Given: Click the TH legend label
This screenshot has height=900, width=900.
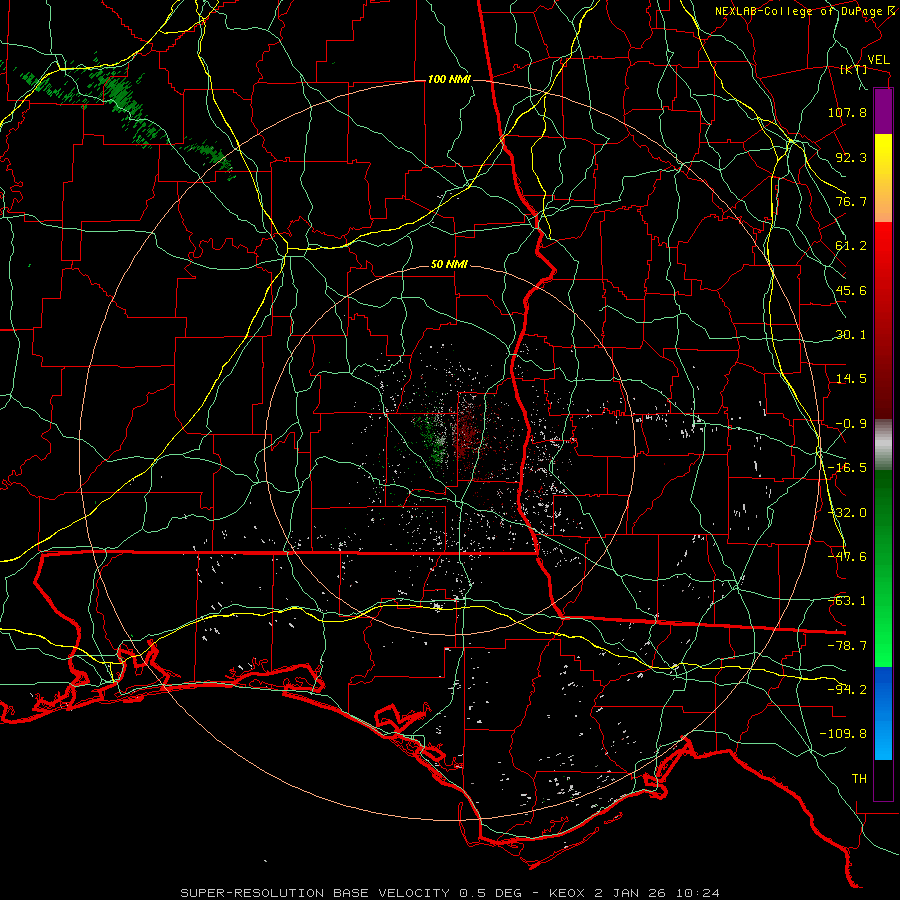Looking at the screenshot, I should tap(859, 779).
